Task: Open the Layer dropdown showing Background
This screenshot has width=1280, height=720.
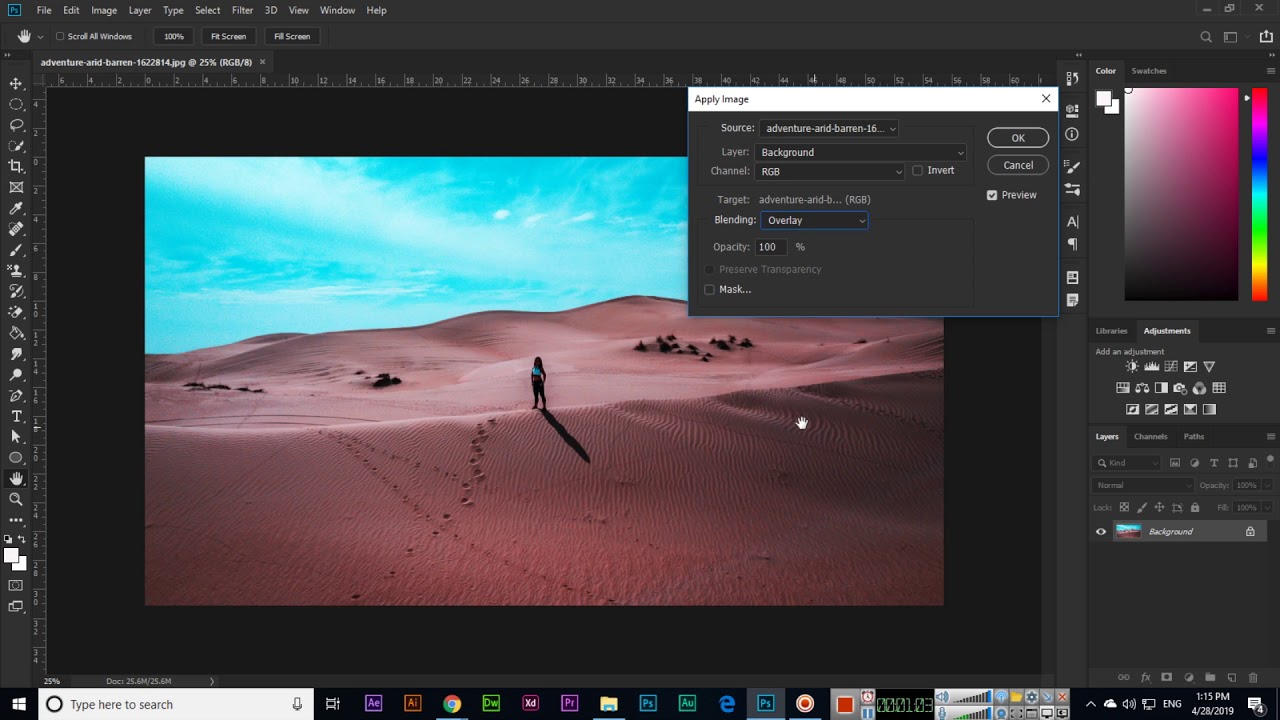Action: click(x=860, y=152)
